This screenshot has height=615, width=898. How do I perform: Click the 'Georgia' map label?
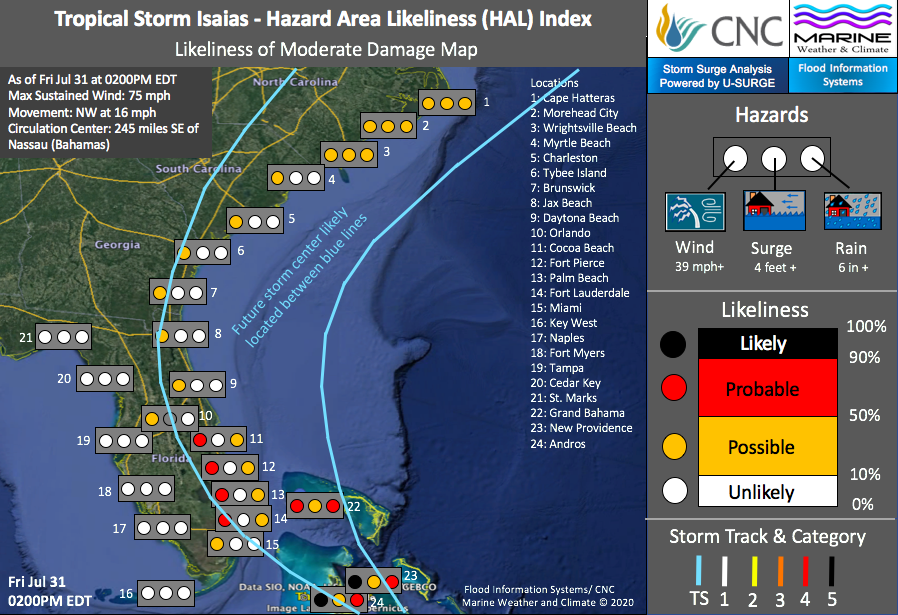[x=117, y=245]
